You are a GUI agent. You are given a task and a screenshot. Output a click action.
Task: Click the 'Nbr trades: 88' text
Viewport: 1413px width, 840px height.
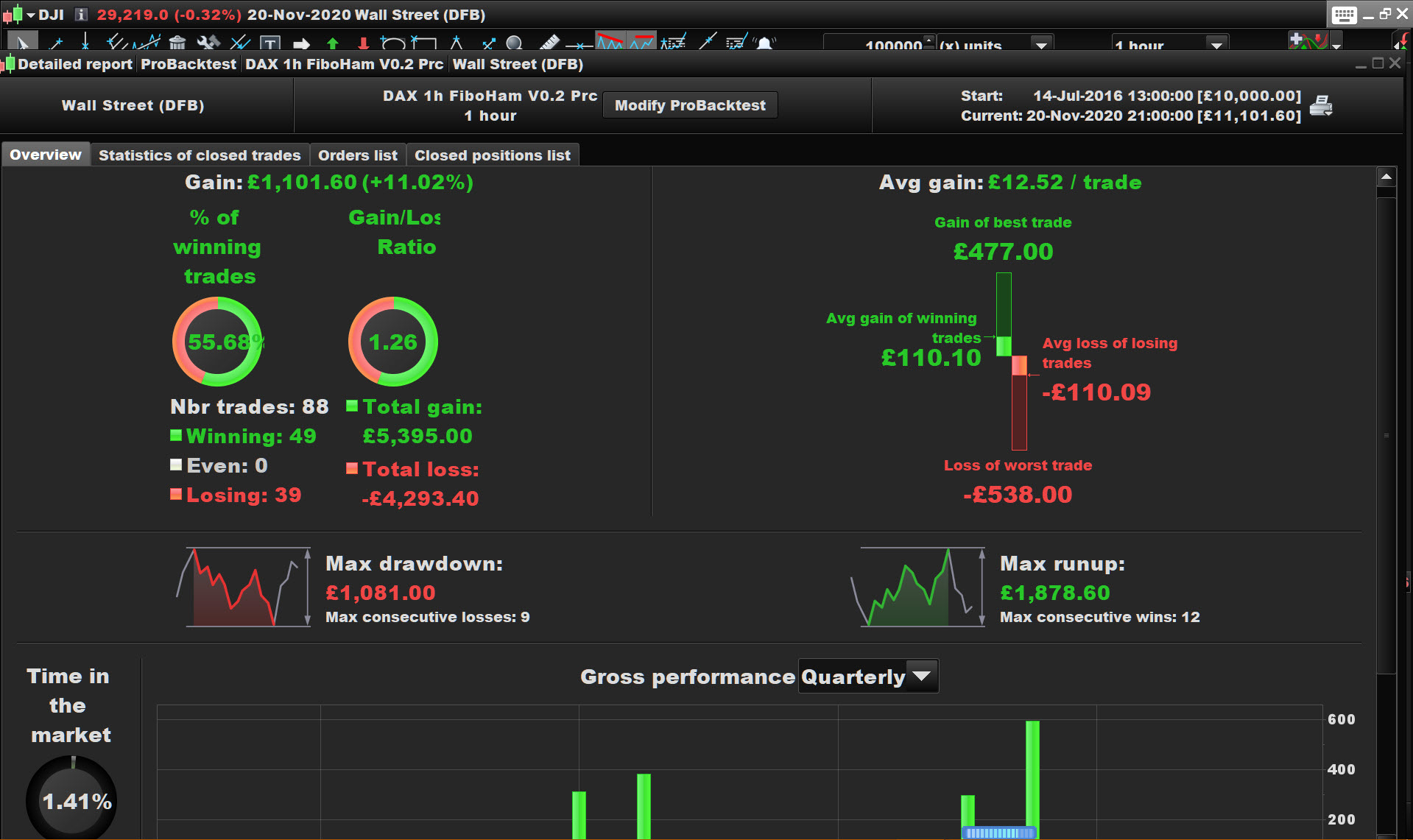[x=250, y=406]
